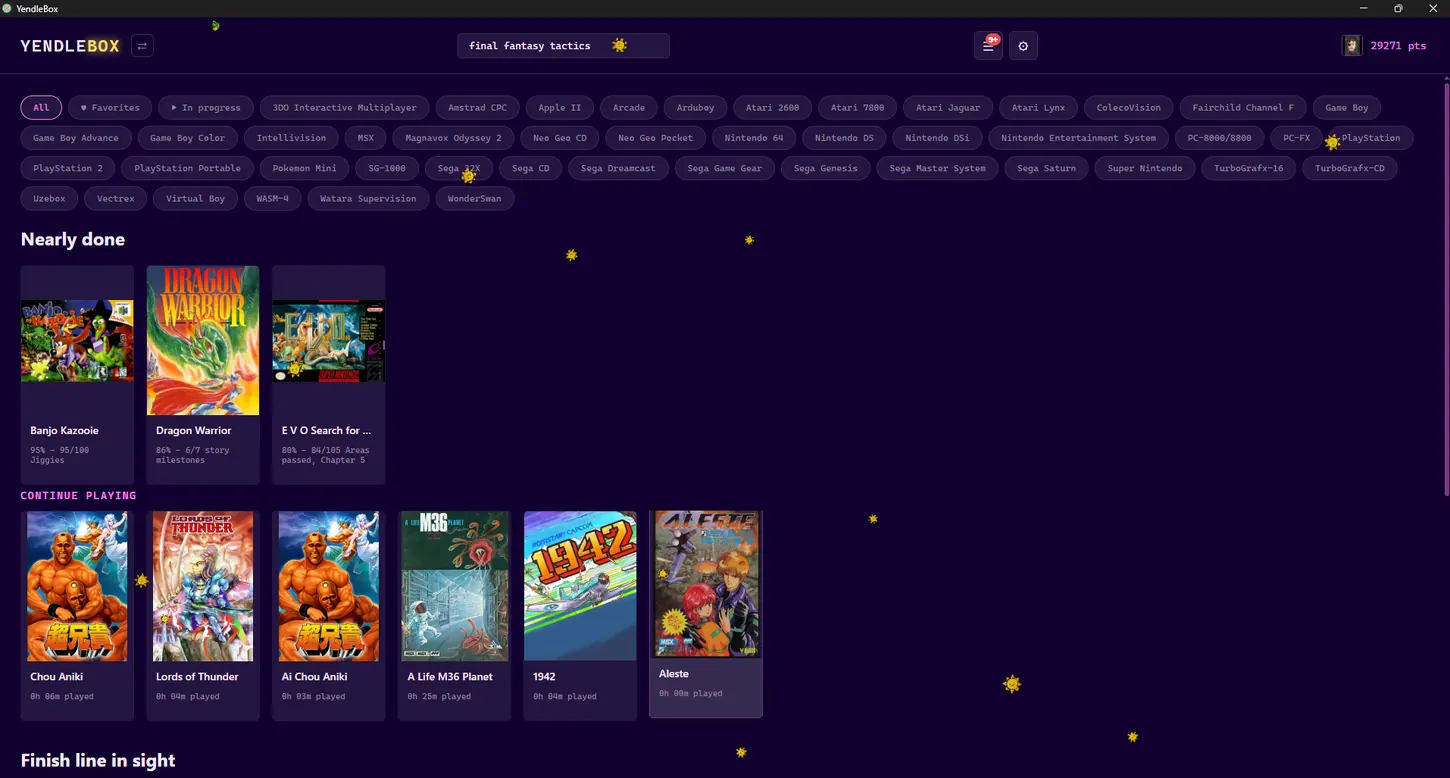Show Nintendo 64 games

point(754,138)
